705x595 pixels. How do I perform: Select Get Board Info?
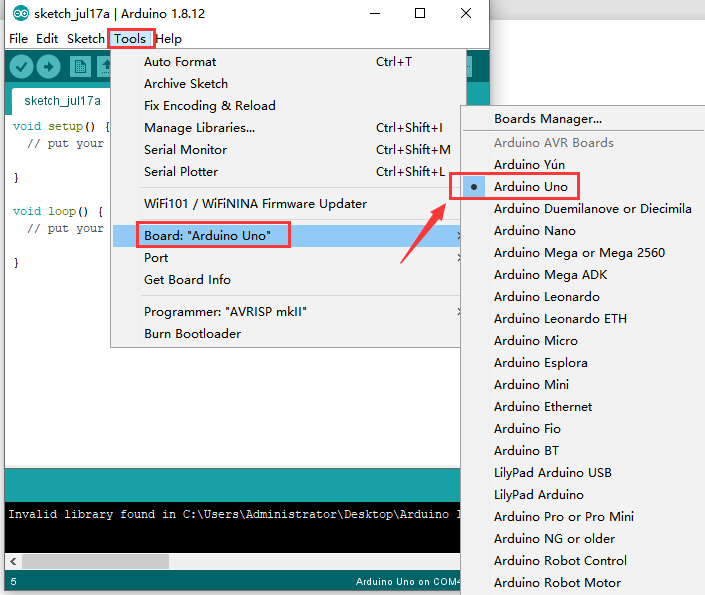pos(286,280)
